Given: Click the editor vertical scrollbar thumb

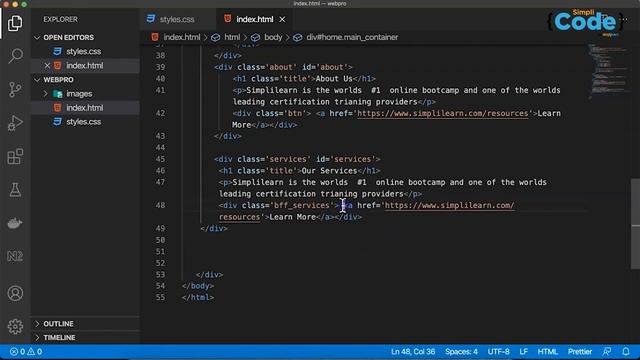Looking at the screenshot, I should tap(635, 224).
